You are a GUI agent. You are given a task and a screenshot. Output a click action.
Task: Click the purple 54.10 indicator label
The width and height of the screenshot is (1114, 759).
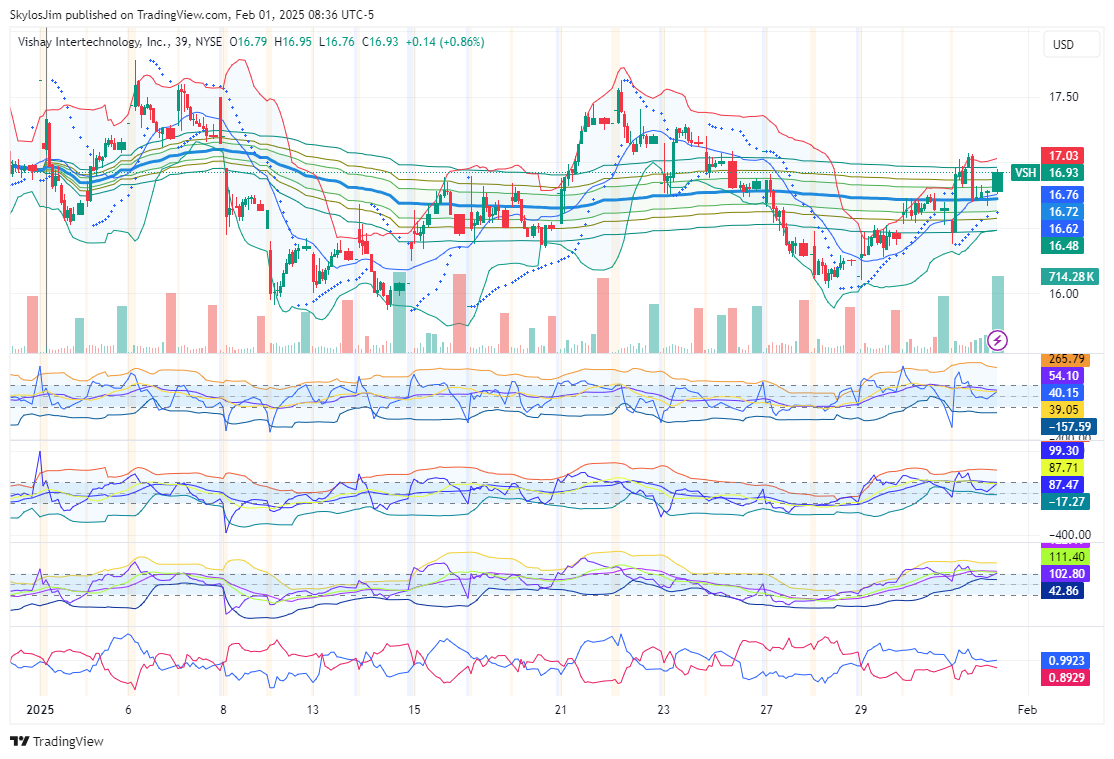(1063, 376)
